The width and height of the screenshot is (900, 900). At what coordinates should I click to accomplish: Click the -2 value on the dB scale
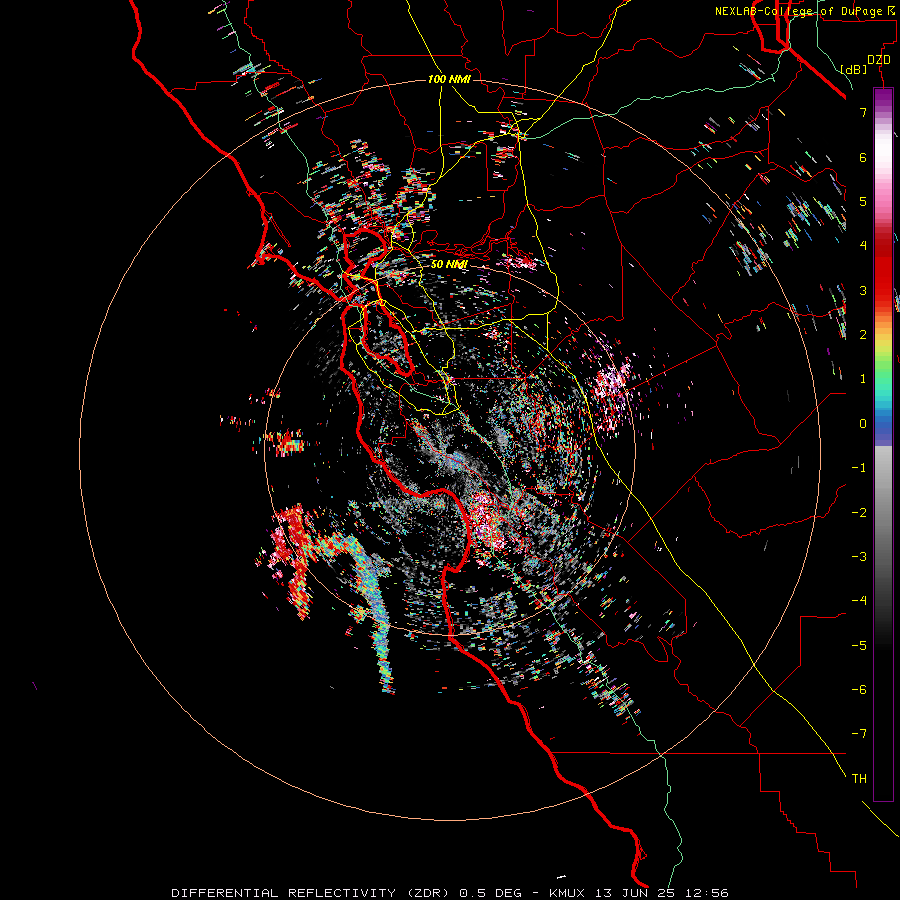coord(859,513)
